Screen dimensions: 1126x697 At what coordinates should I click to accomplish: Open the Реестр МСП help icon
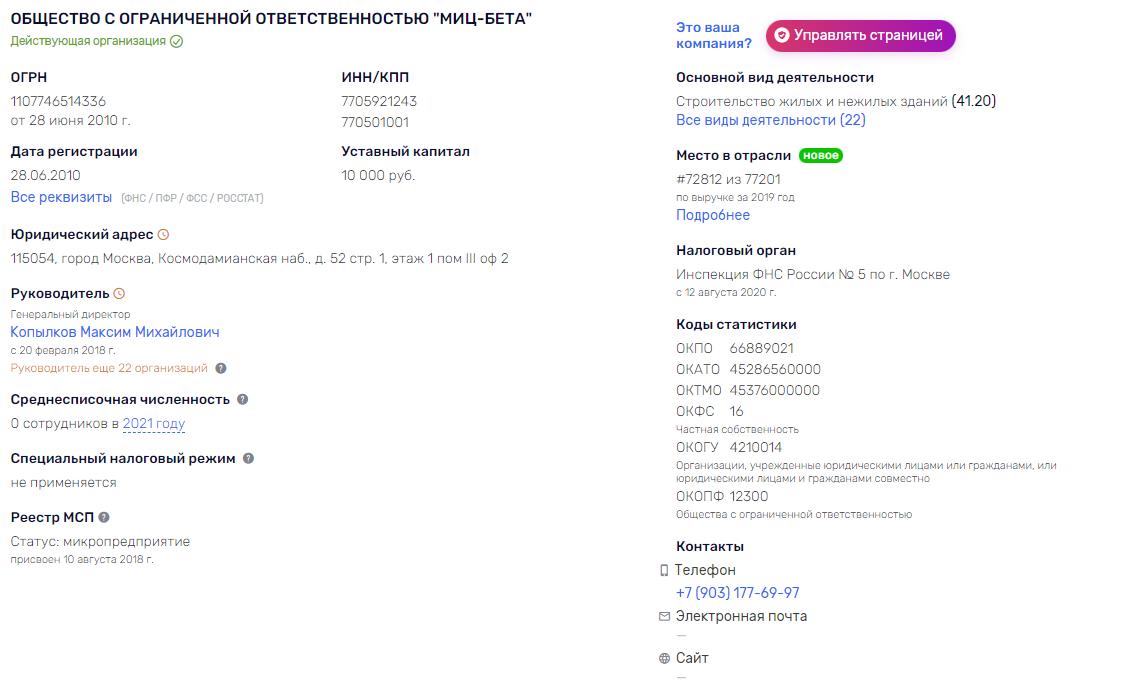[x=104, y=518]
